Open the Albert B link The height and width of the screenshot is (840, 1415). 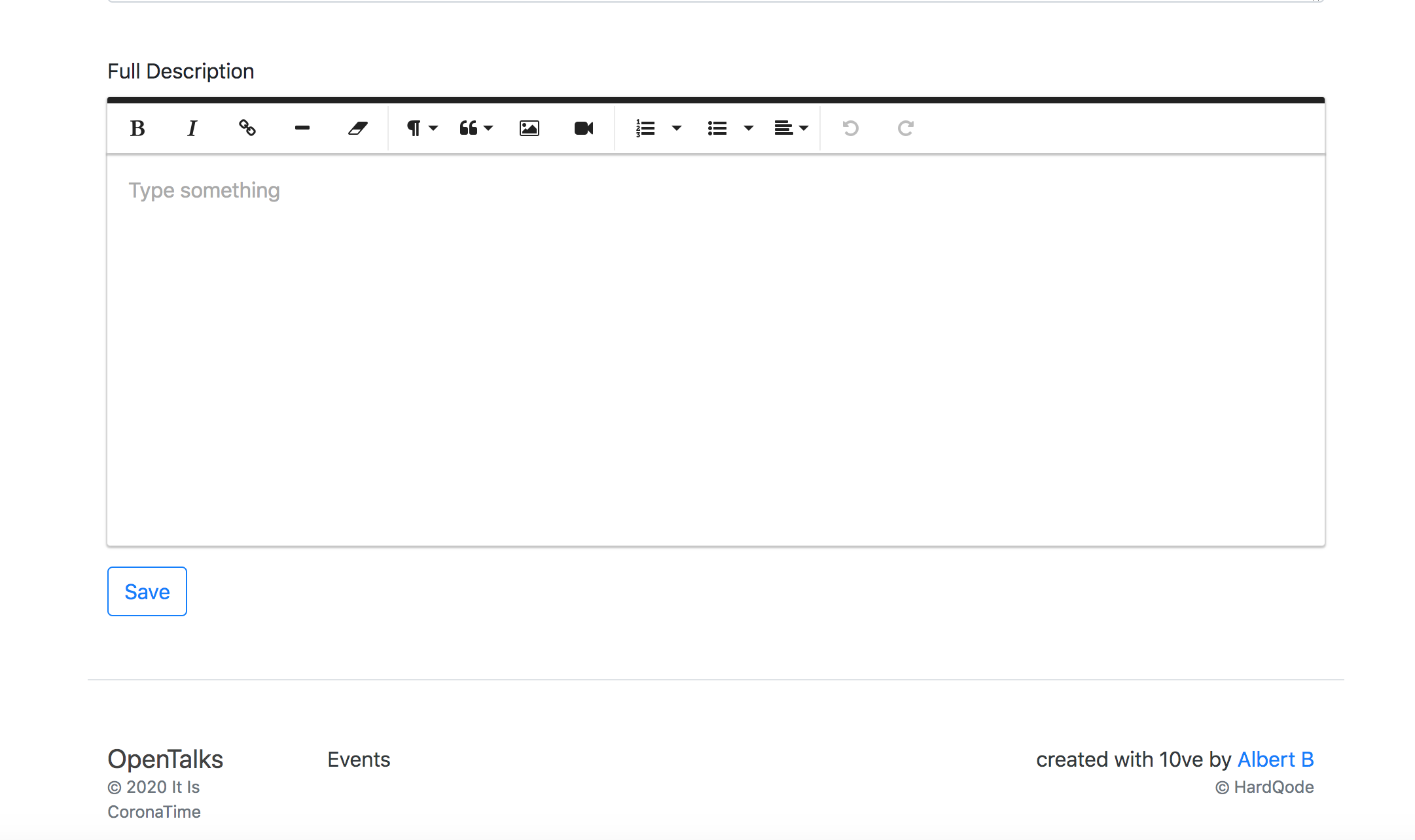1275,760
